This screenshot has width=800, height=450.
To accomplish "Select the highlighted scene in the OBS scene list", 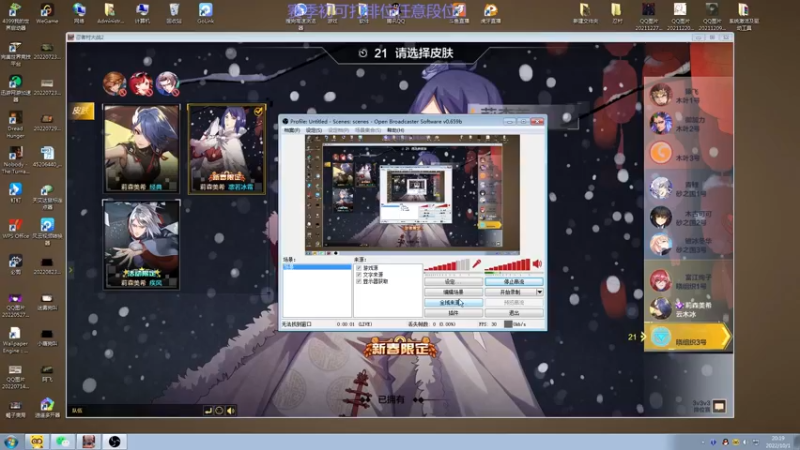I will 317,267.
